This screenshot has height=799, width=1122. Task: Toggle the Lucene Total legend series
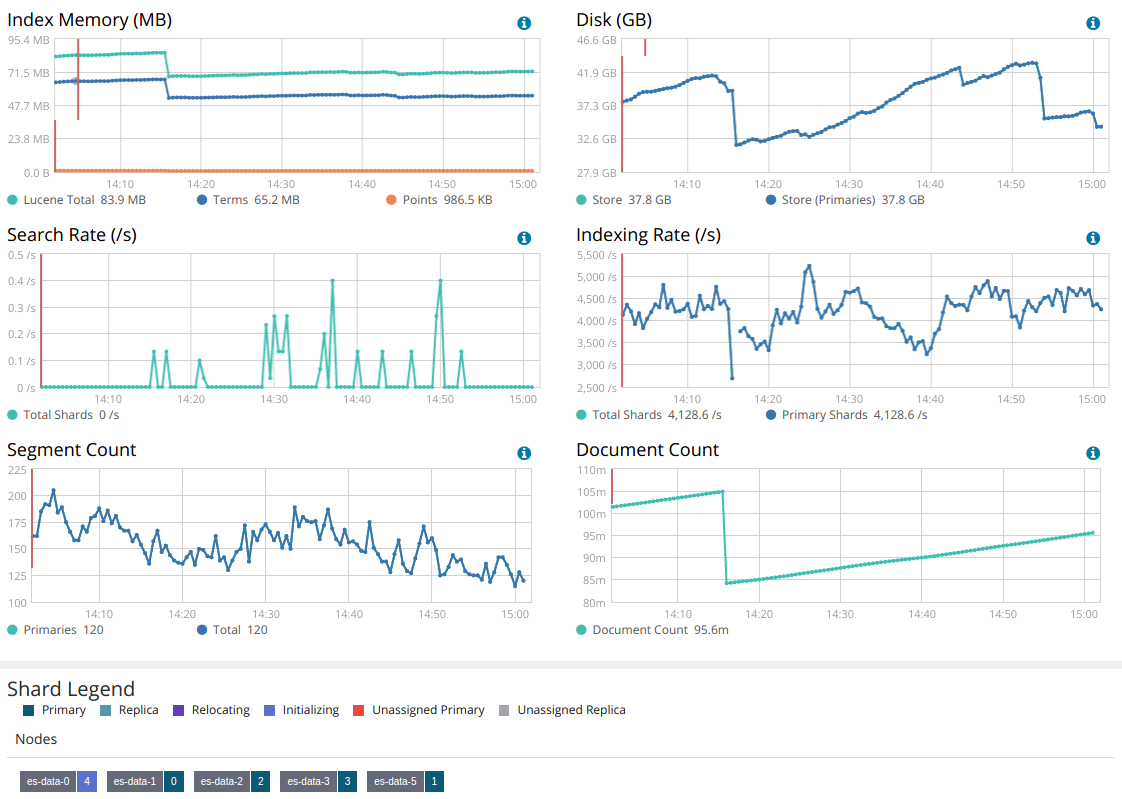click(77, 200)
